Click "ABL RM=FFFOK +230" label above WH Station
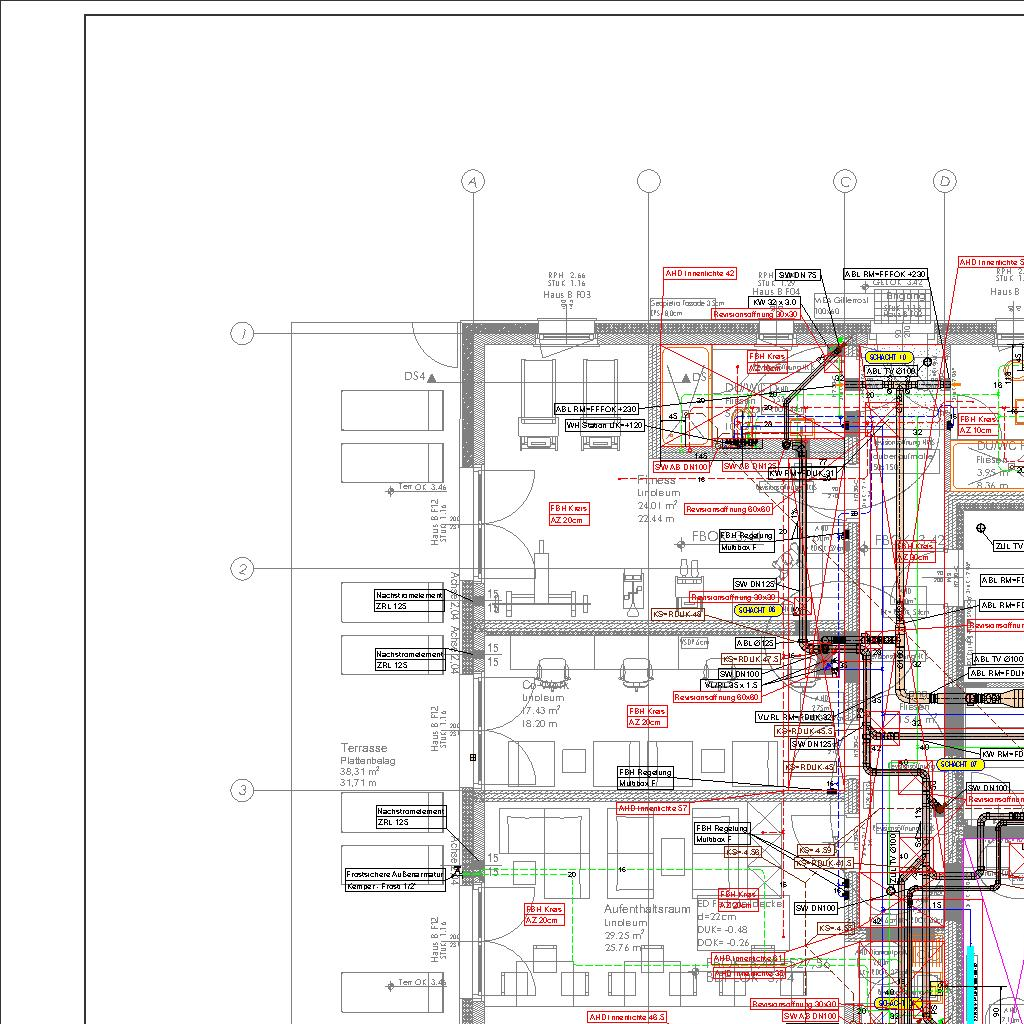The image size is (1024, 1024). coord(596,409)
